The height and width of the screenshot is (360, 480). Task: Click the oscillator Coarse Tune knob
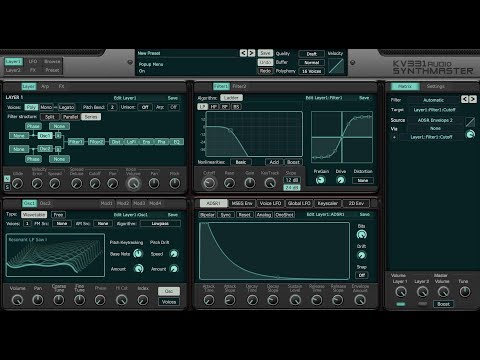(x=59, y=300)
